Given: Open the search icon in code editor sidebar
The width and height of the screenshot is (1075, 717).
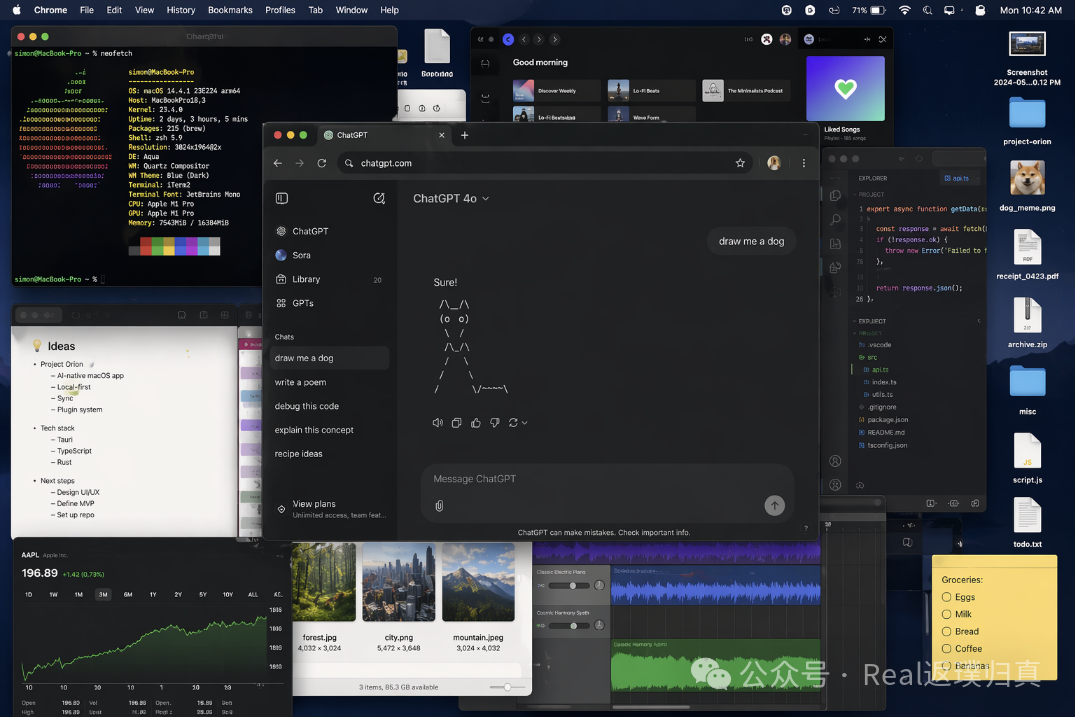Looking at the screenshot, I should coord(835,220).
